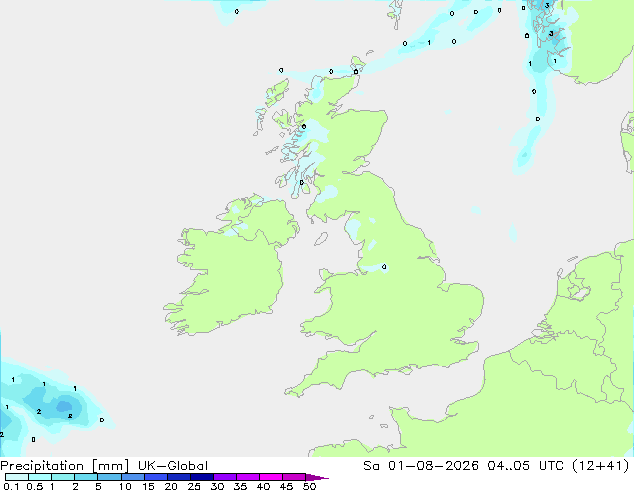Select the 5–10 mm legend color swatch
The image size is (634, 490).
(109, 477)
